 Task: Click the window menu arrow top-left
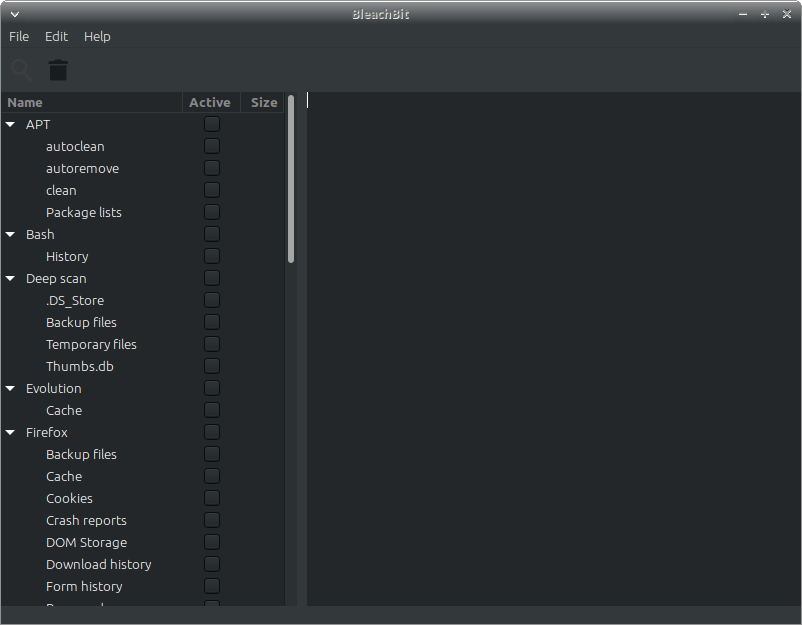pos(14,14)
